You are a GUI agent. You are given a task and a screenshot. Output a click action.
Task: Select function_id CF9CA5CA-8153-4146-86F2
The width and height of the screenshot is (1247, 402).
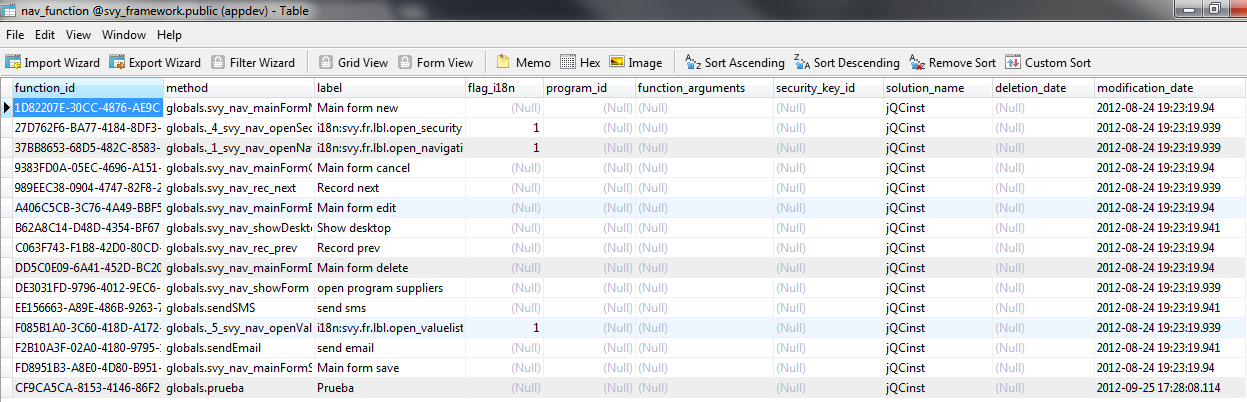[87, 388]
